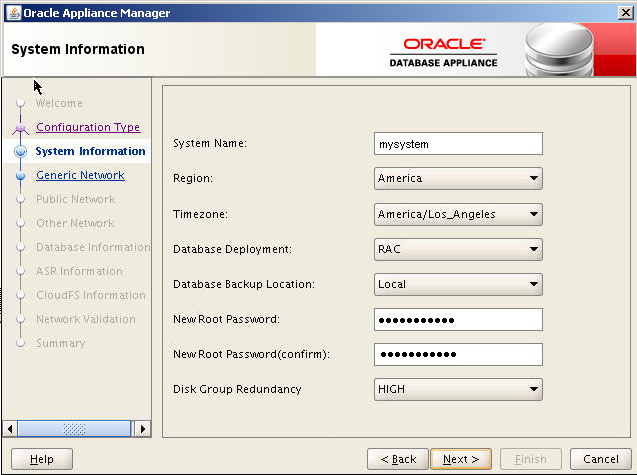Open the Region dropdown

point(458,178)
